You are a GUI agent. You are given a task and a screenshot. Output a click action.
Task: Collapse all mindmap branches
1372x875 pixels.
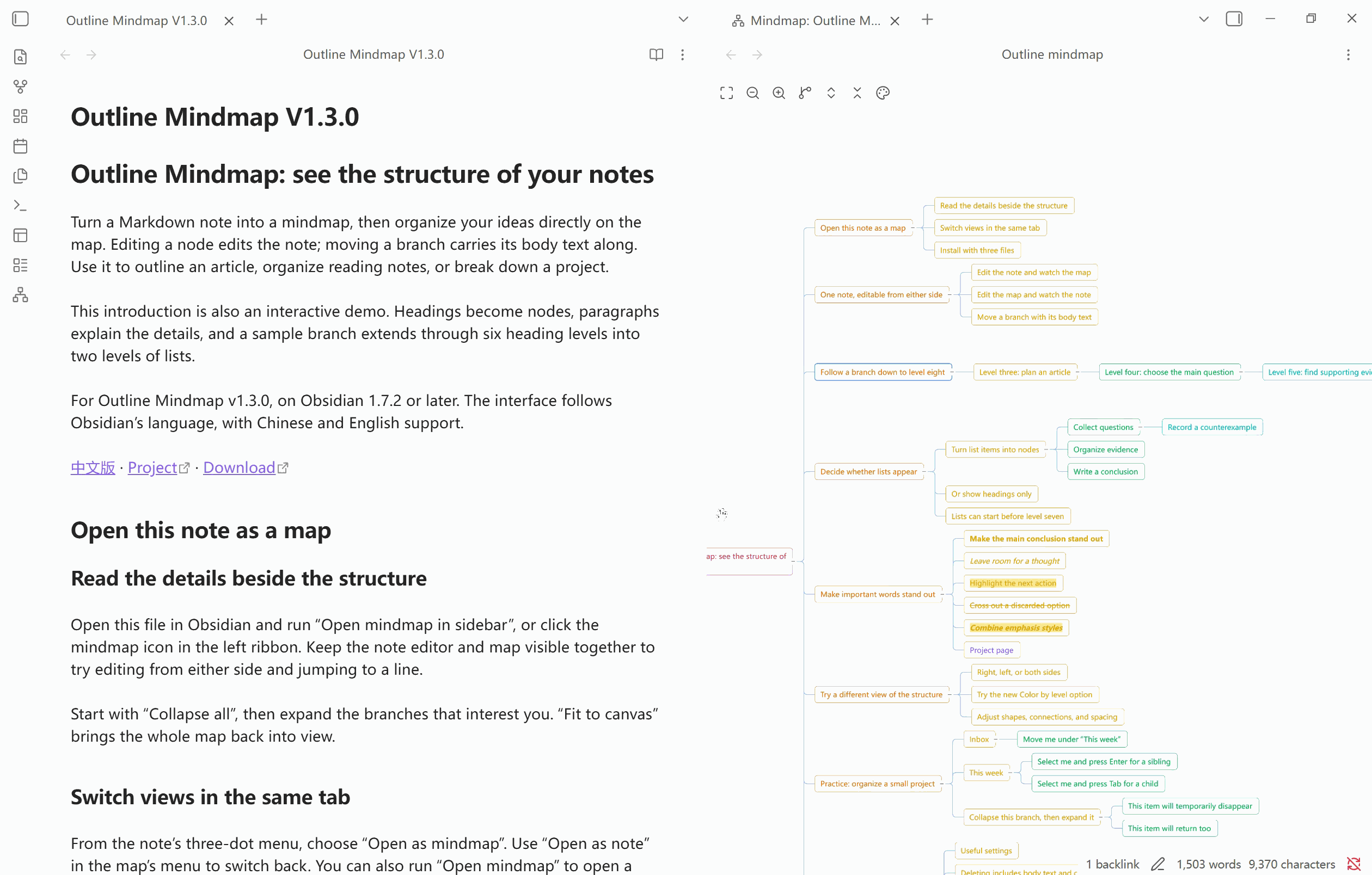857,93
